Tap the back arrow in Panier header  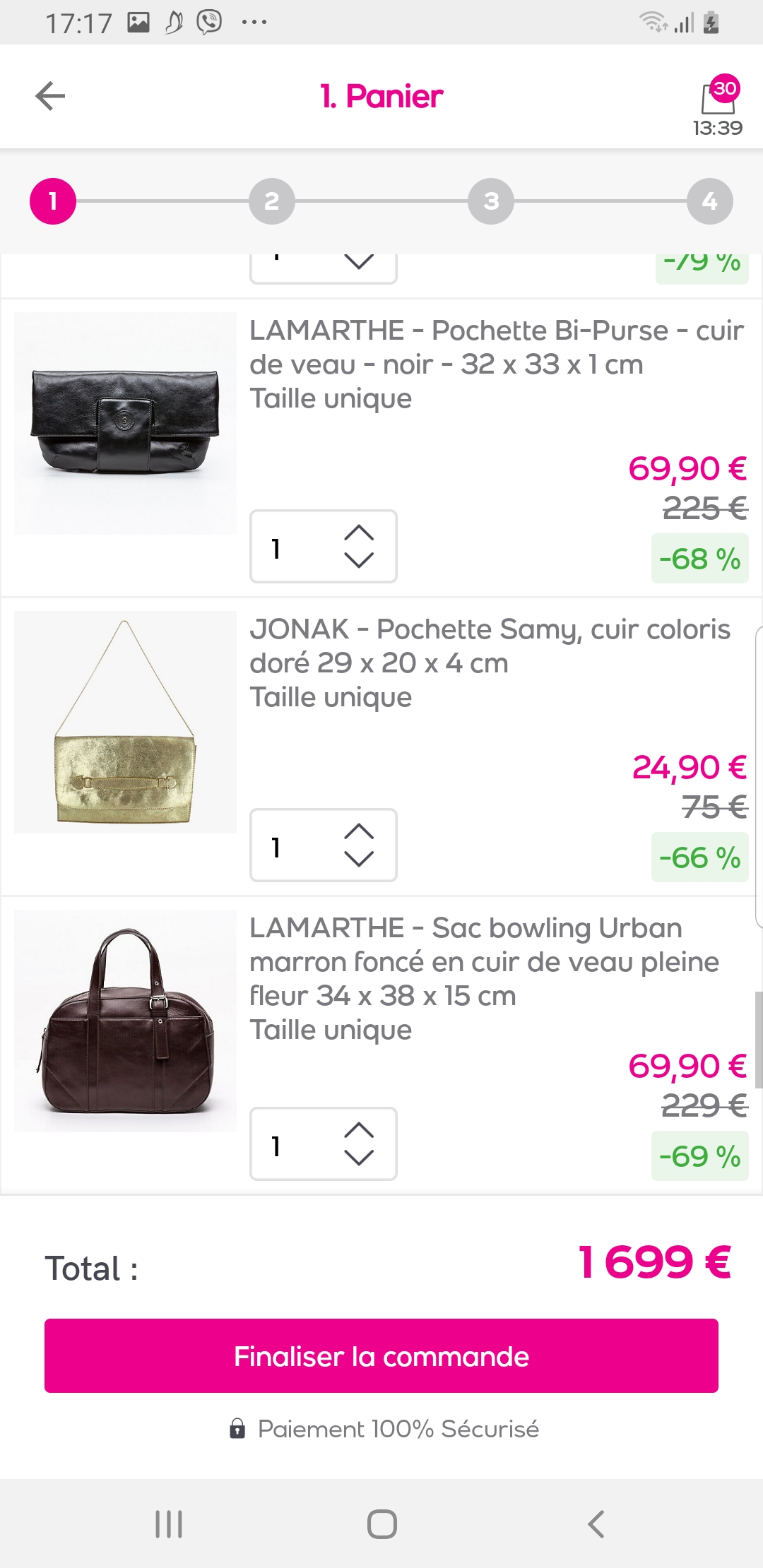pyautogui.click(x=50, y=96)
